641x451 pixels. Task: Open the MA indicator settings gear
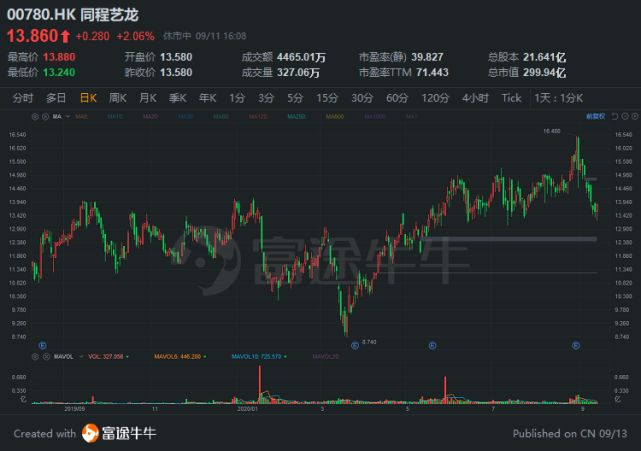coord(35,117)
